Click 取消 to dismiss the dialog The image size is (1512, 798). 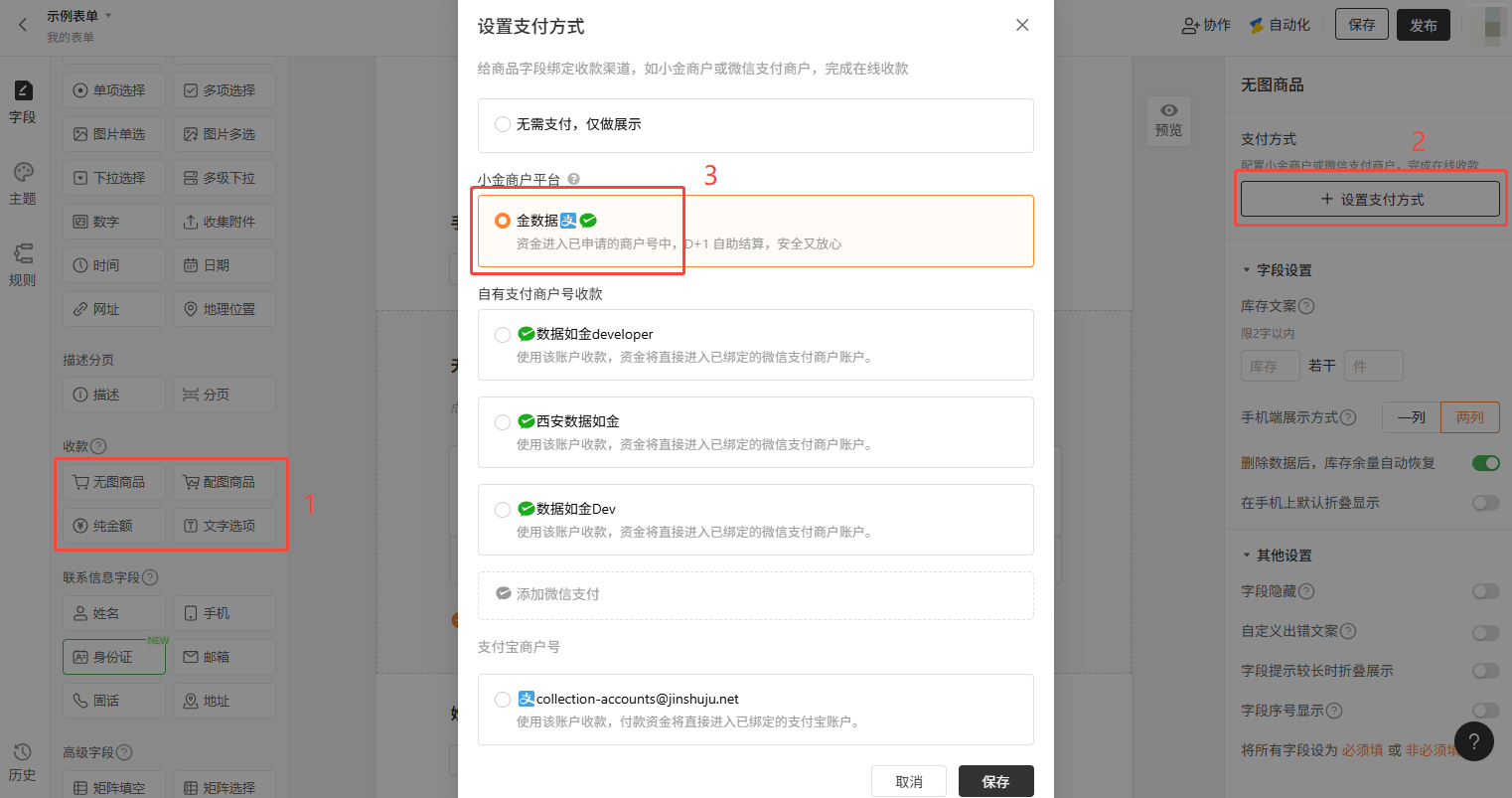908,781
